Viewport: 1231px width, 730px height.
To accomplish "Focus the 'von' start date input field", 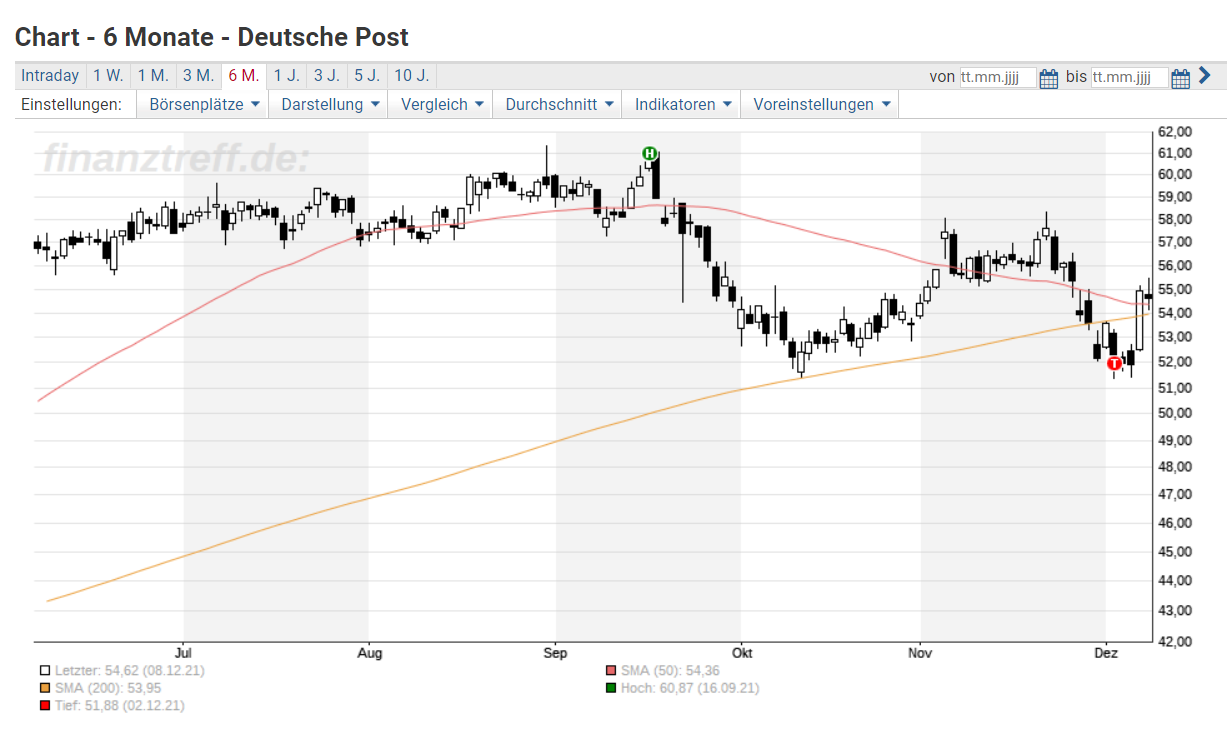I will [x=998, y=77].
